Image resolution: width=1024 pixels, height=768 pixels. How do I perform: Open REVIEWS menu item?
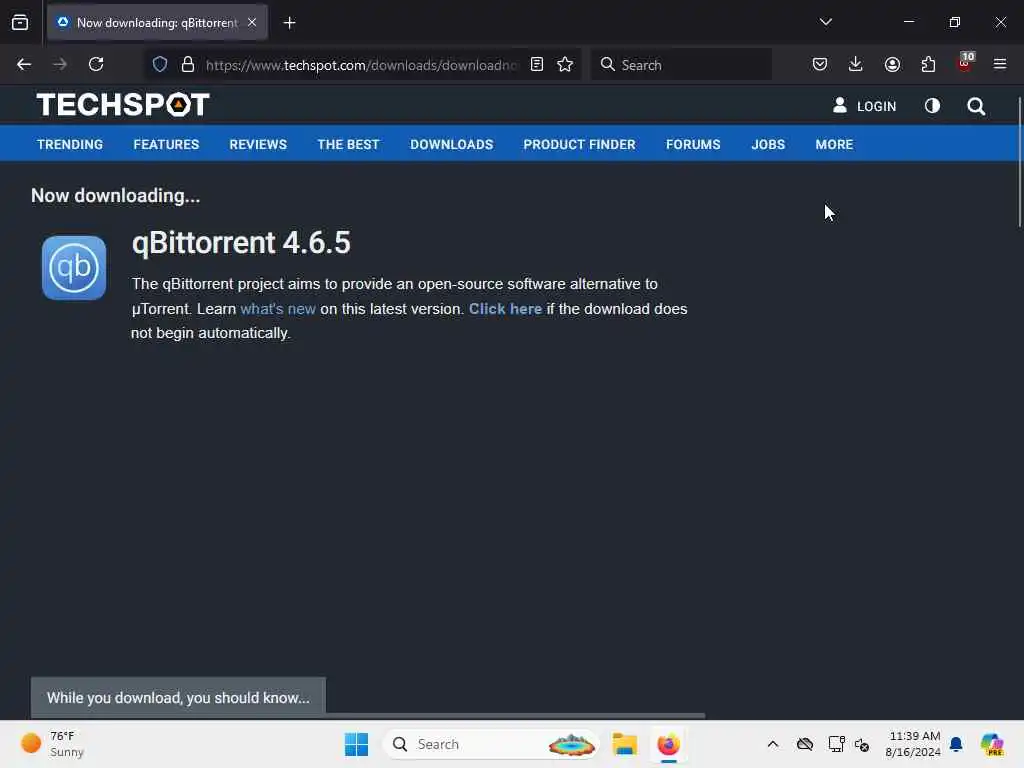[x=258, y=144]
